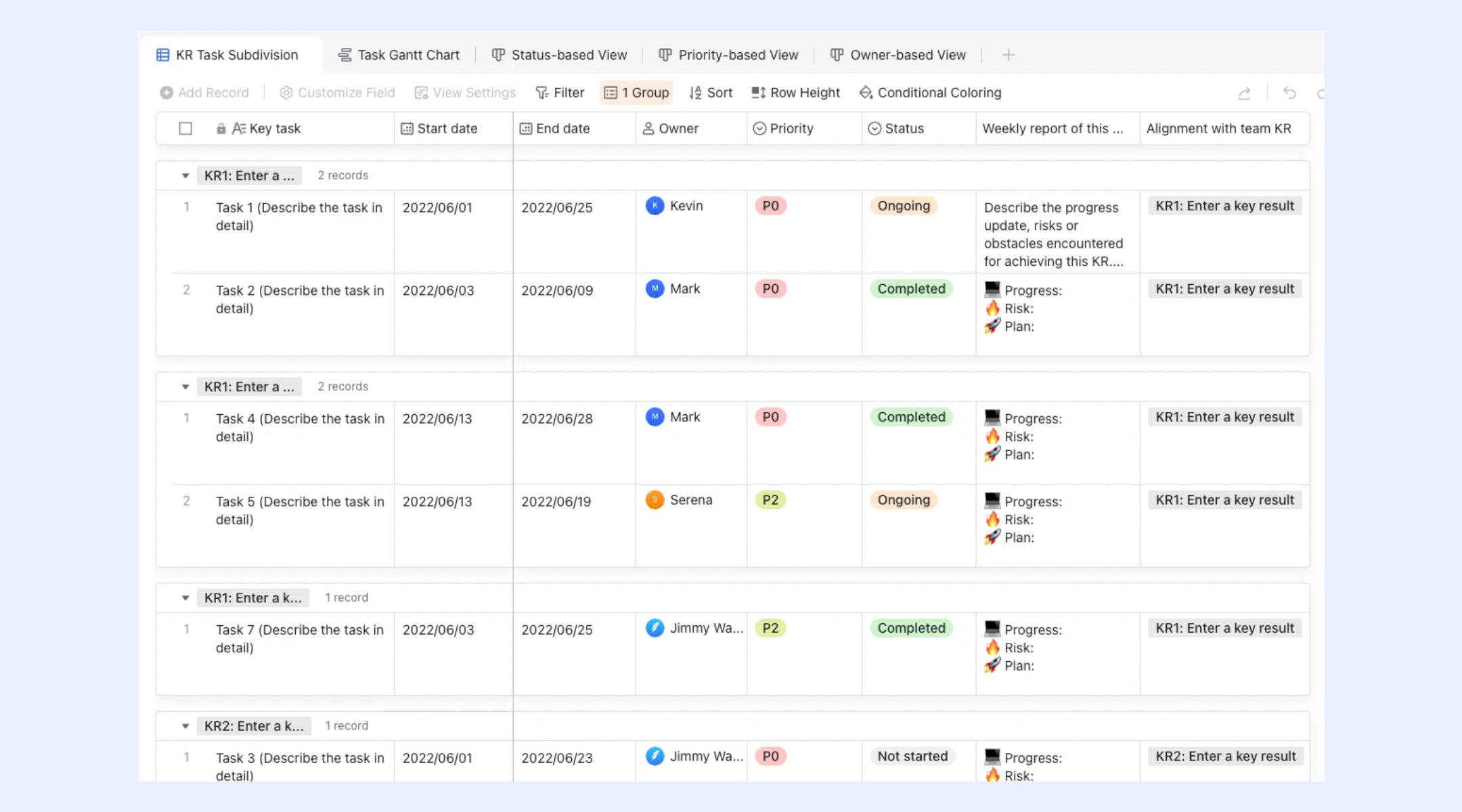Screen dimensions: 1462x812
Task: Open the Owner-based View tab
Action: click(x=898, y=55)
